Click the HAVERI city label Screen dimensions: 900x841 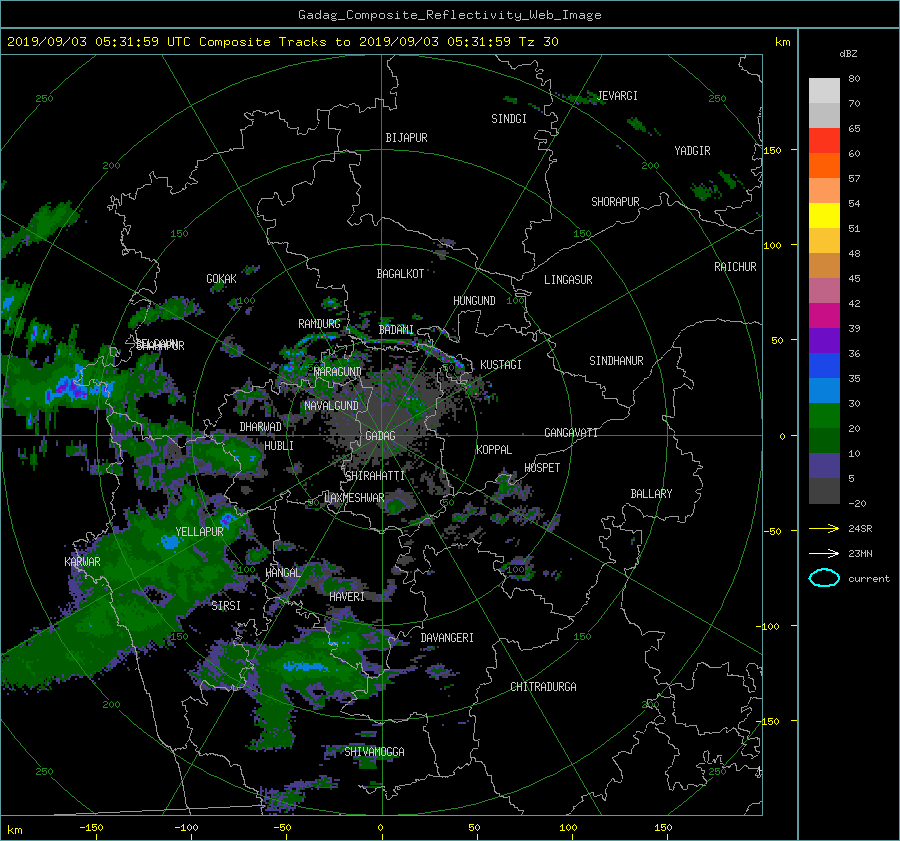(x=347, y=597)
